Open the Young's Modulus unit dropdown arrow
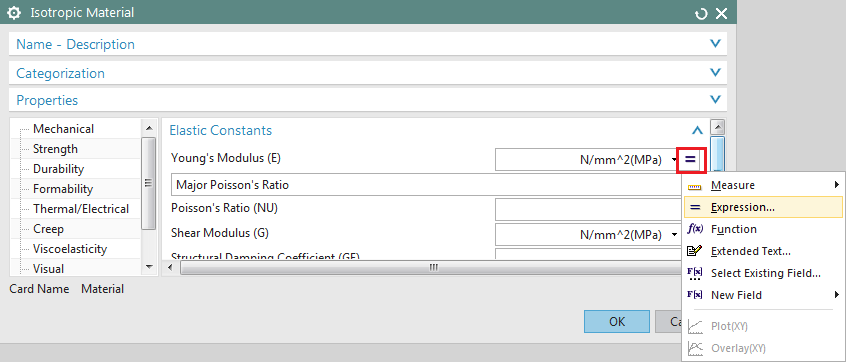This screenshot has width=846, height=362. click(674, 160)
